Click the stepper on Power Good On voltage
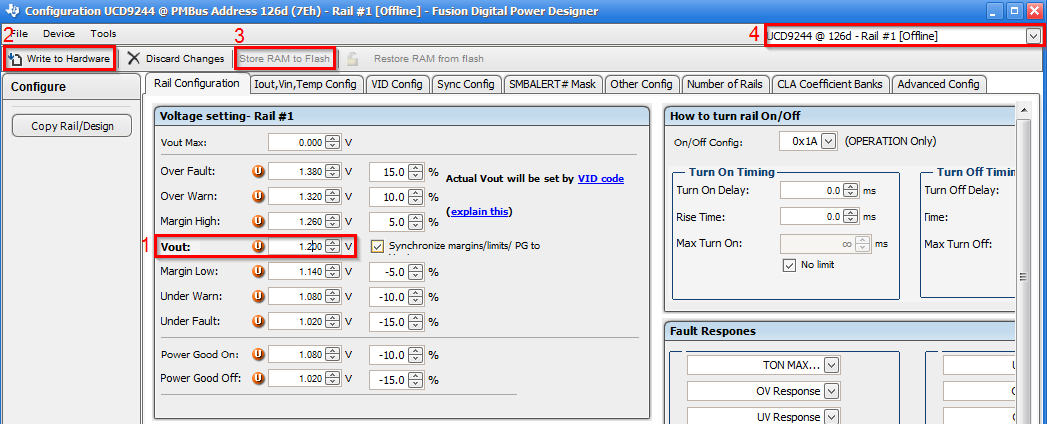The height and width of the screenshot is (424, 1047). 333,354
